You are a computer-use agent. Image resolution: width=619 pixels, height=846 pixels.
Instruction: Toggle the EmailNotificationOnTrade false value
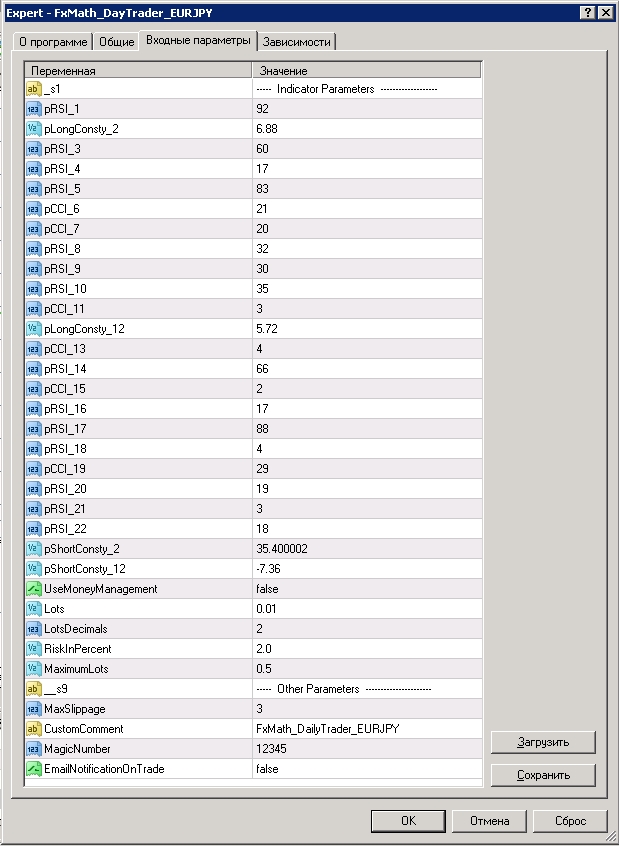367,769
